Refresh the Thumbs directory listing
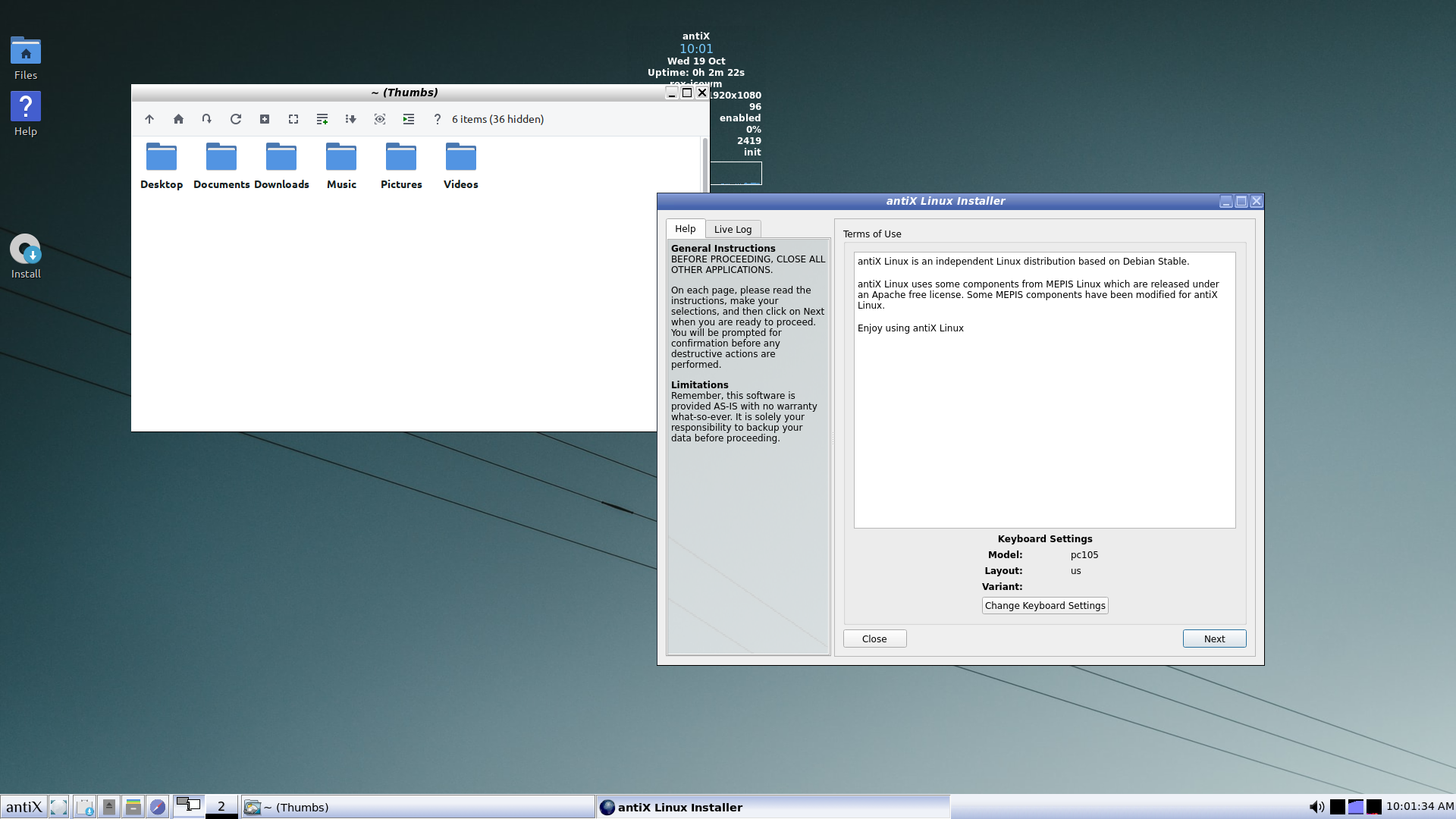Screen dimensions: 1456x819 point(236,119)
